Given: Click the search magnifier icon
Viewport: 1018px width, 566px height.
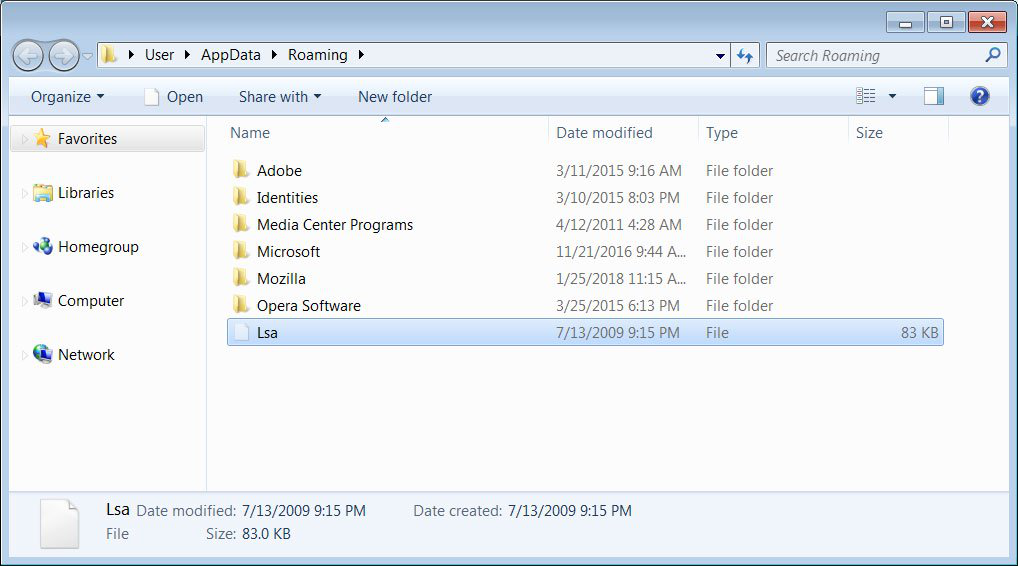Looking at the screenshot, I should (993, 55).
